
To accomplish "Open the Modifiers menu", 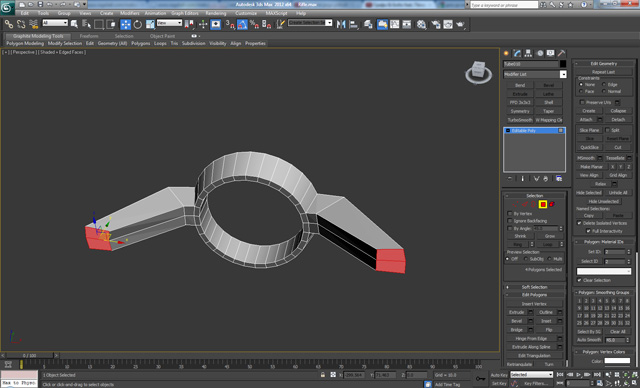I will [129, 13].
